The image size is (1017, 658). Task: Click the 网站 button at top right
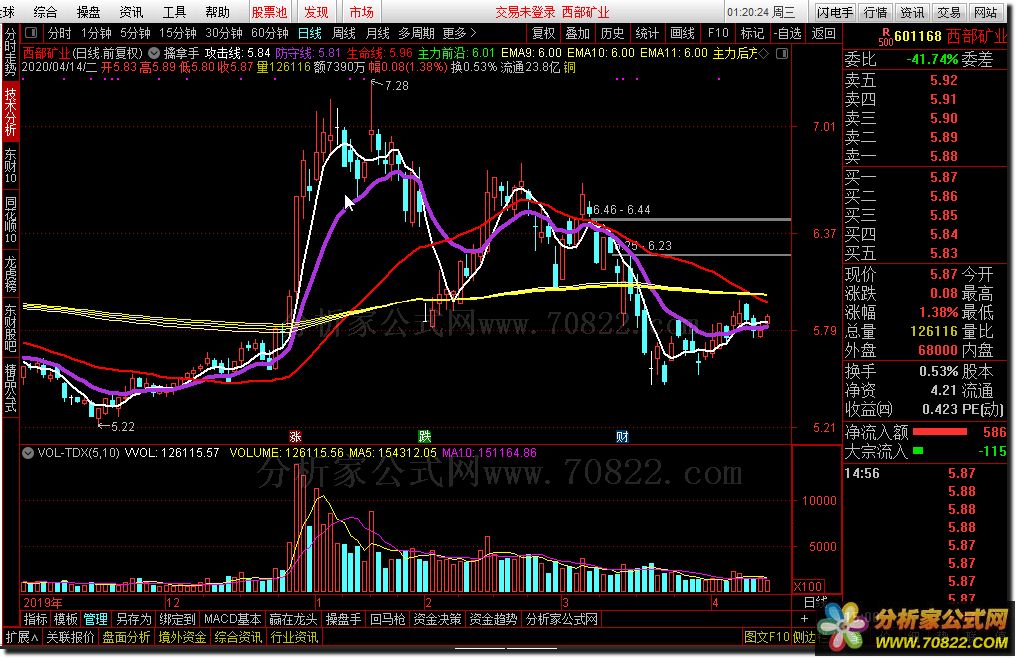985,12
